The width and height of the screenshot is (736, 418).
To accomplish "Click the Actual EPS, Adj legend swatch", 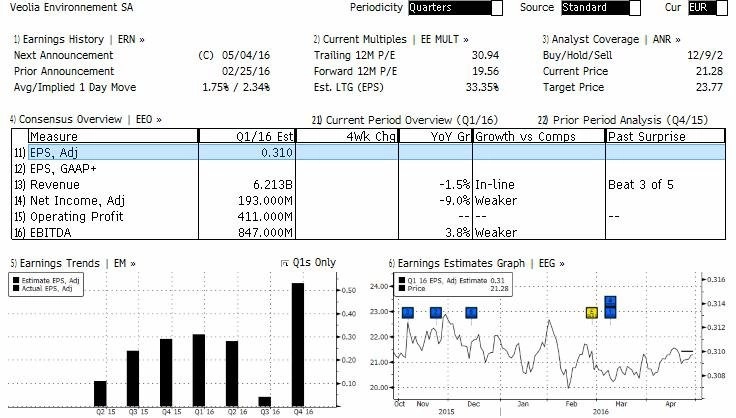I will 16,288.
